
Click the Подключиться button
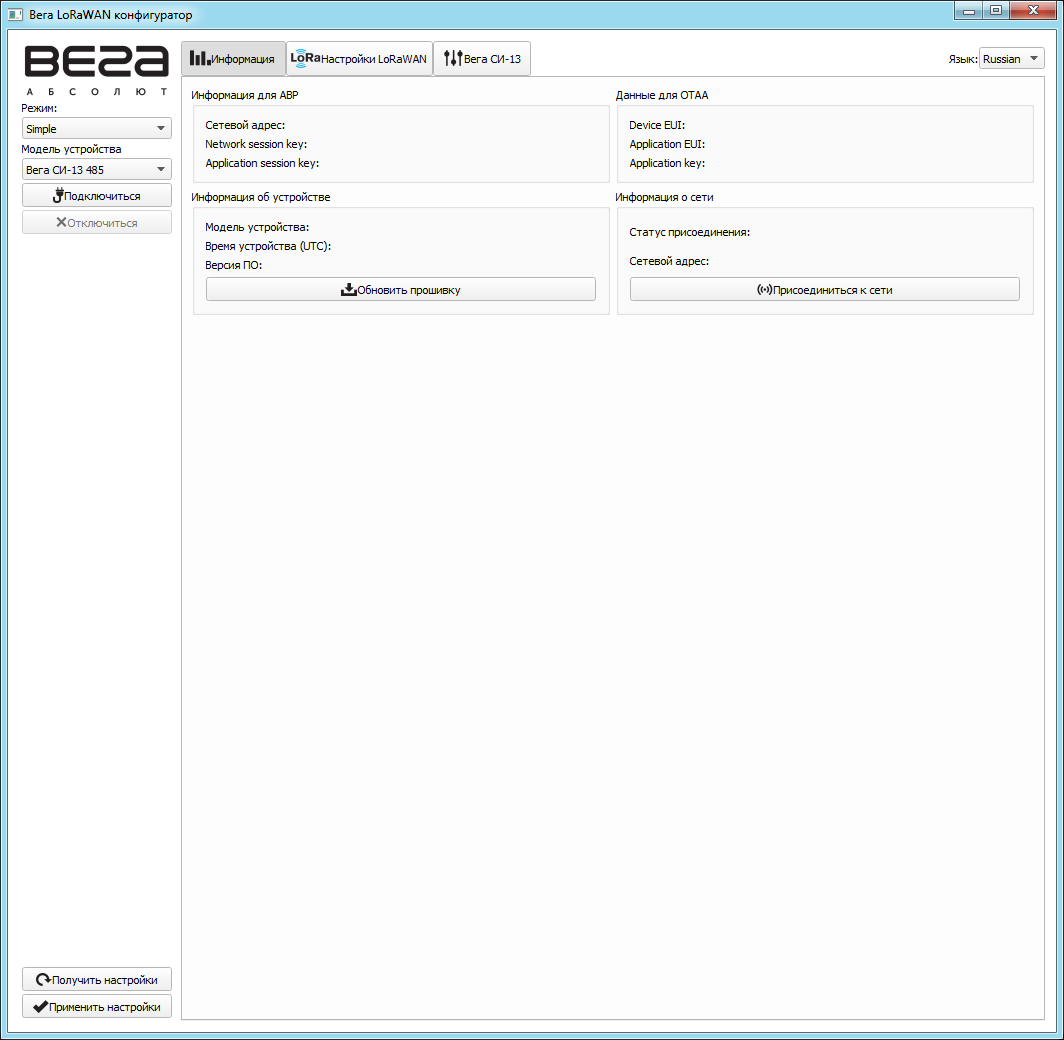96,196
